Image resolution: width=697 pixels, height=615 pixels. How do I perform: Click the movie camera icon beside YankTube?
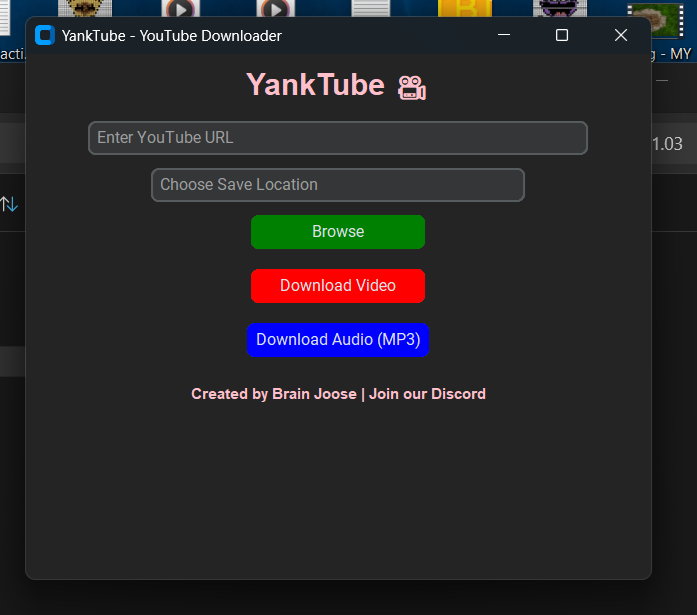[412, 87]
